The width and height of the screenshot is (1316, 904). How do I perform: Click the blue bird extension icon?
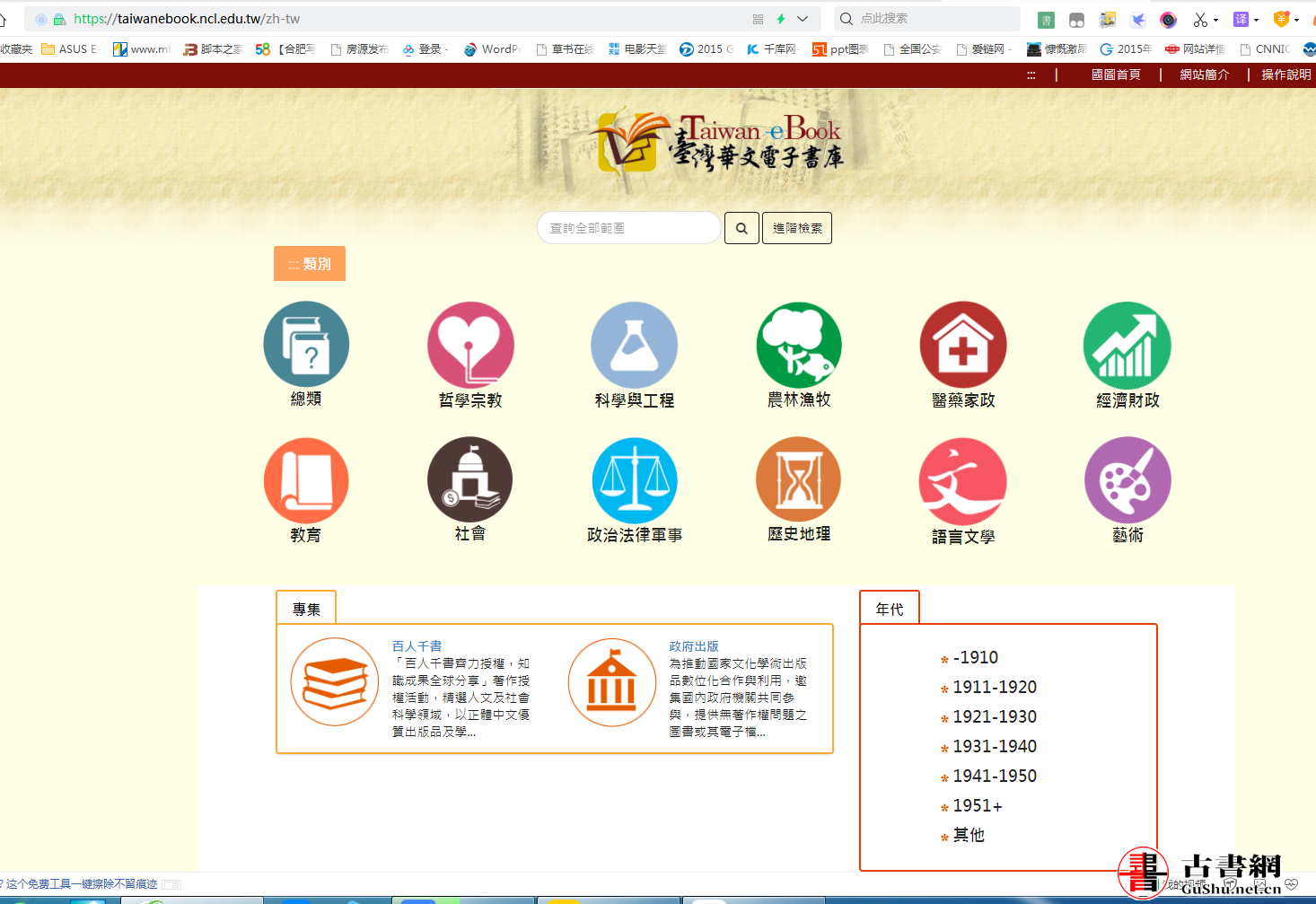1138,20
